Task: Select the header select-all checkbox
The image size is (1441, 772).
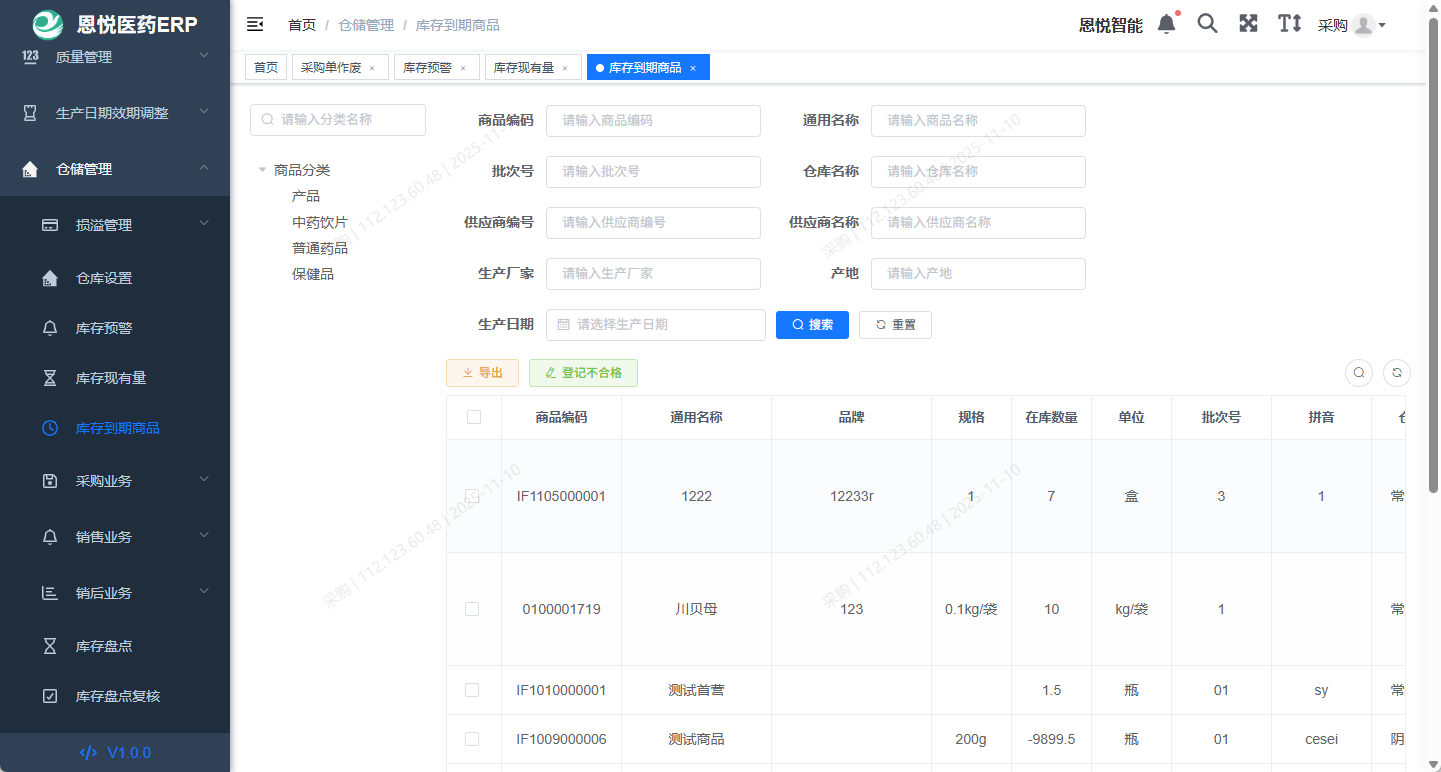Action: (474, 417)
